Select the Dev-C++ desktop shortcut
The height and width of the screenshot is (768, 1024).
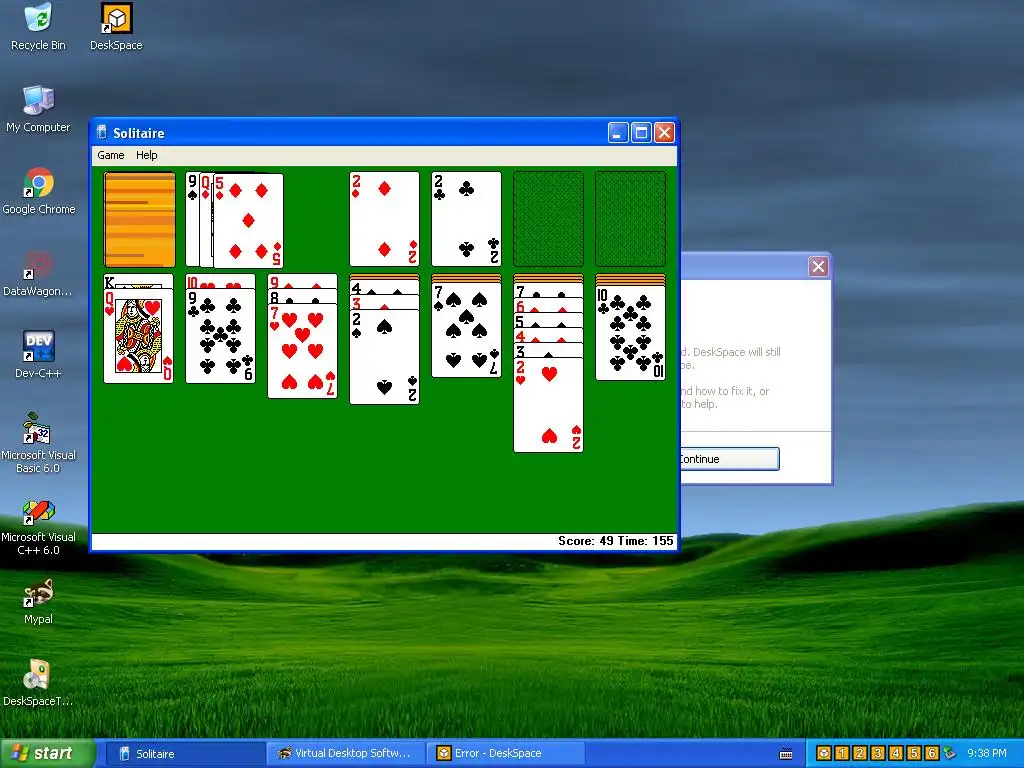point(38,355)
